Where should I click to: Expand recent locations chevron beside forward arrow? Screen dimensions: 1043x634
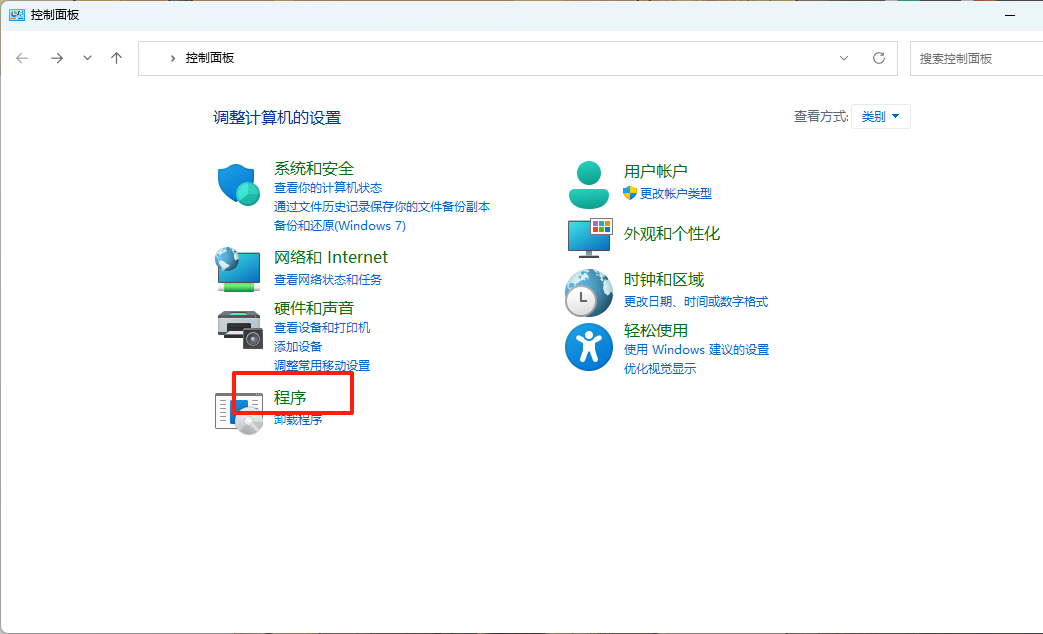87,58
